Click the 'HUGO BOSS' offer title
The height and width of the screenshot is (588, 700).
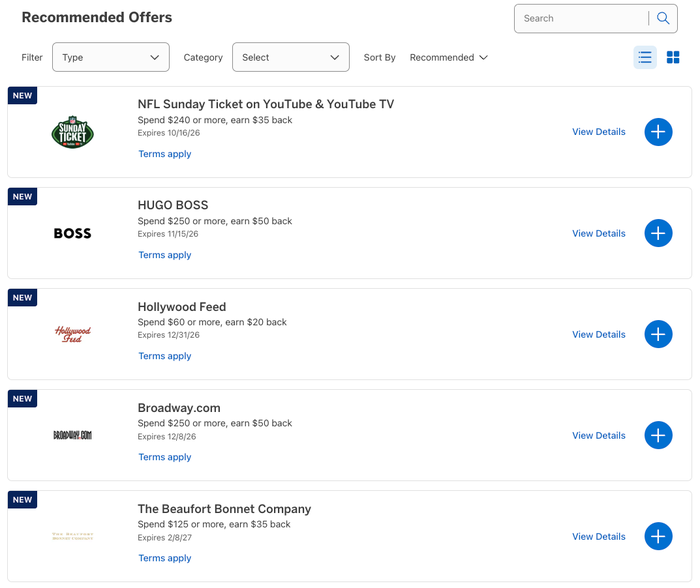click(x=173, y=205)
